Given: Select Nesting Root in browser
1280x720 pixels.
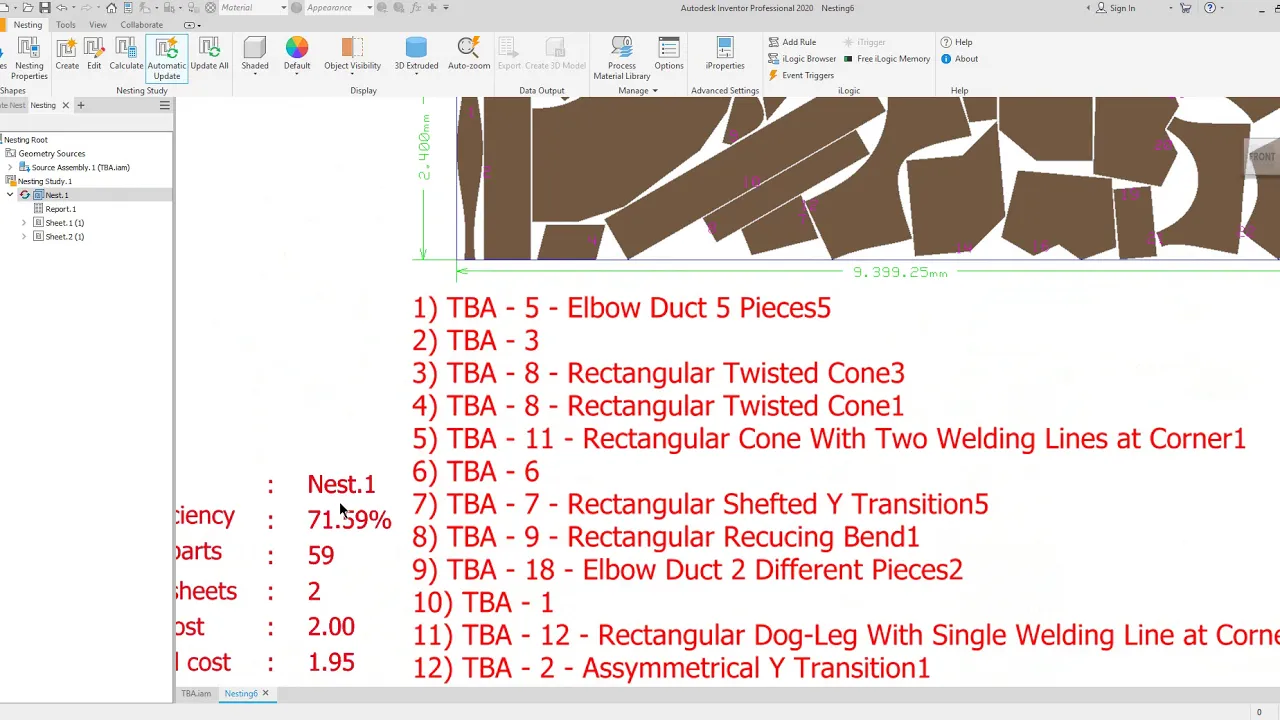Looking at the screenshot, I should 25,140.
